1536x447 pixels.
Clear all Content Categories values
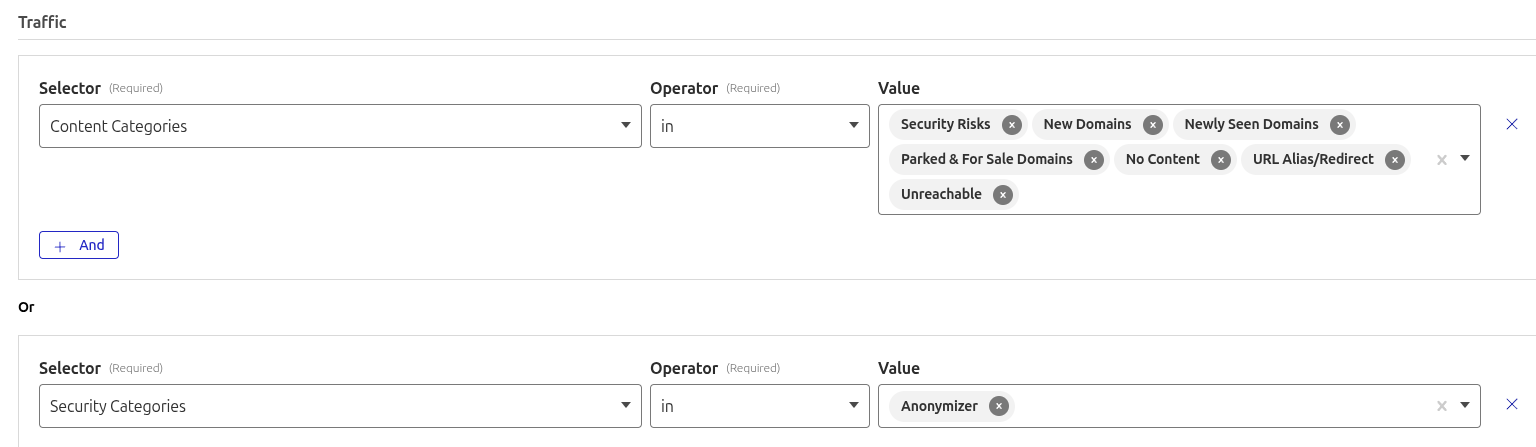(x=1441, y=160)
